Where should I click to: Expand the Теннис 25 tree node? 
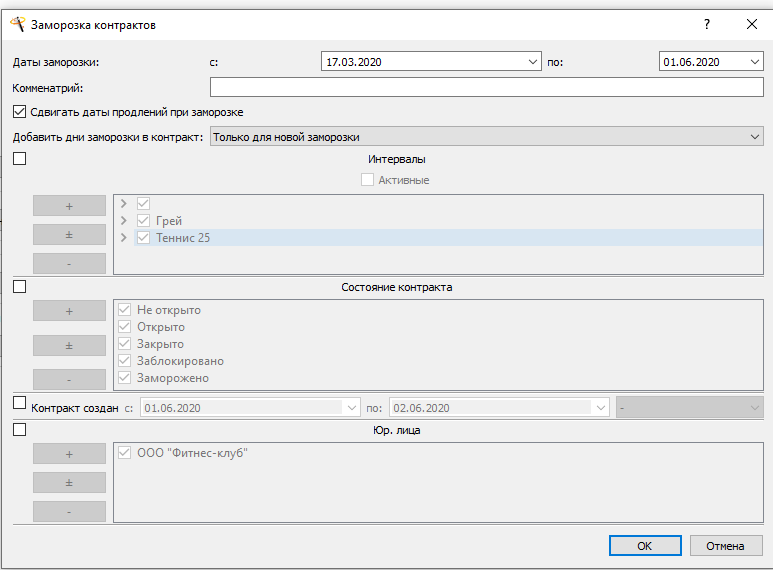pyautogui.click(x=124, y=238)
